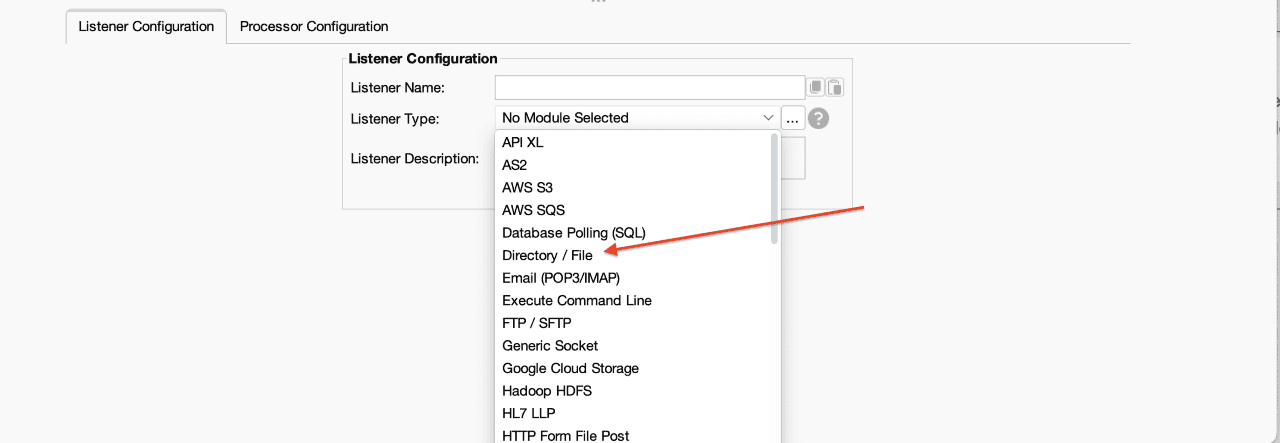Viewport: 1280px width, 443px height.
Task: Click the ellipsis button beside Listener Type
Action: point(793,118)
